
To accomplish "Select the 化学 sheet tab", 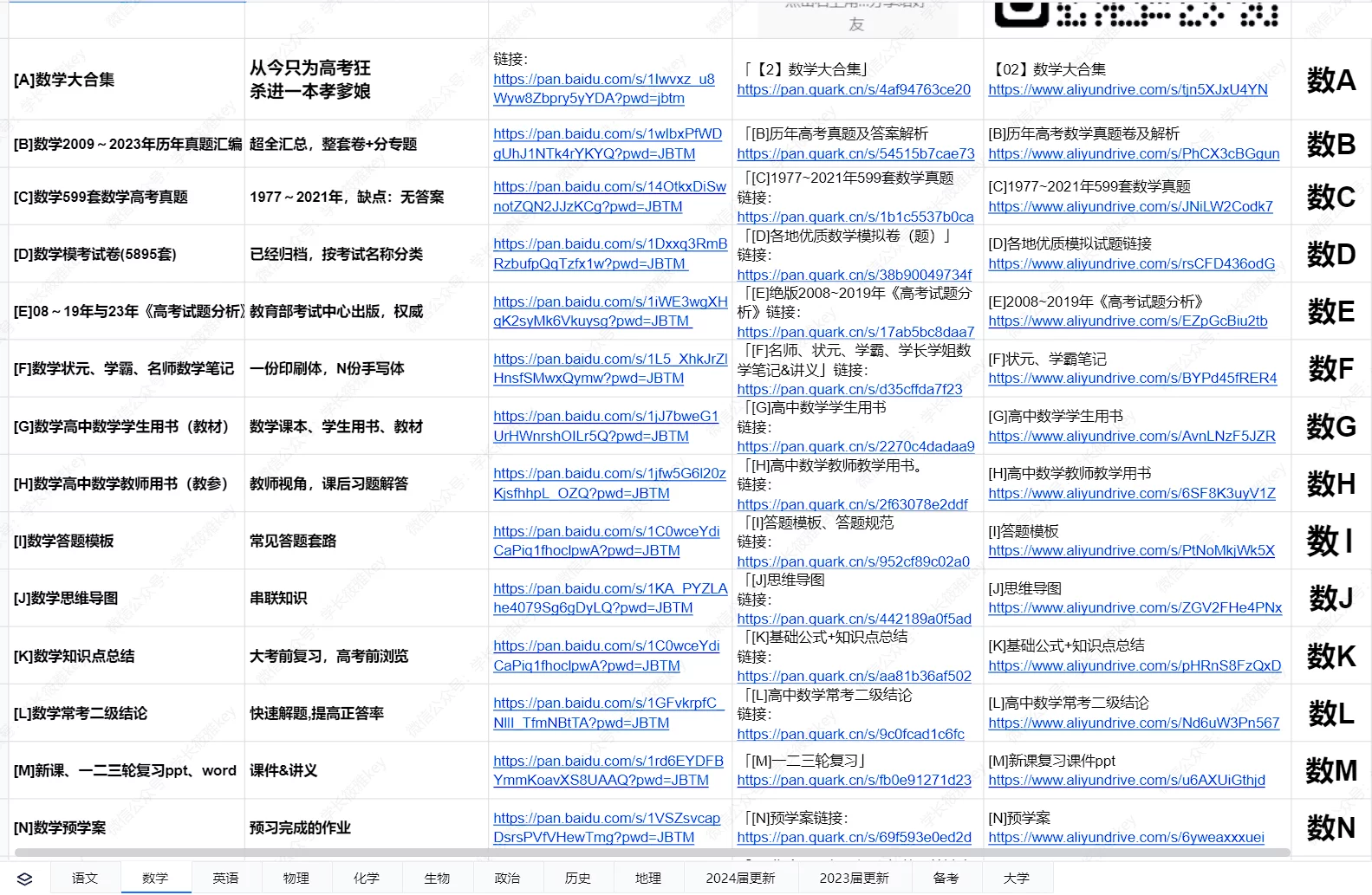I will coord(366,879).
